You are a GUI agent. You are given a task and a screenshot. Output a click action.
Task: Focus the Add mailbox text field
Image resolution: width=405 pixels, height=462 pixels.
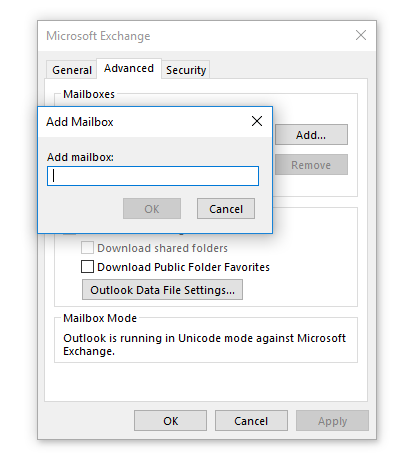(x=153, y=176)
